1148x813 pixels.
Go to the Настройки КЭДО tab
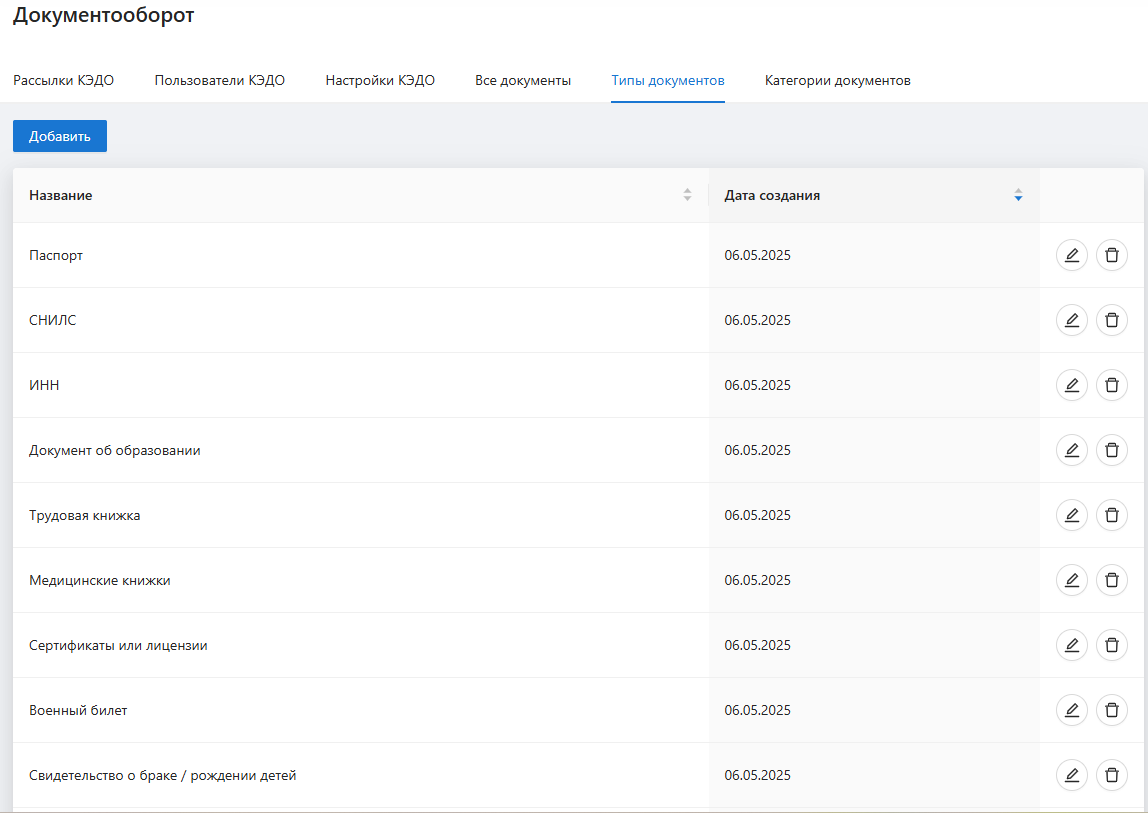point(380,80)
